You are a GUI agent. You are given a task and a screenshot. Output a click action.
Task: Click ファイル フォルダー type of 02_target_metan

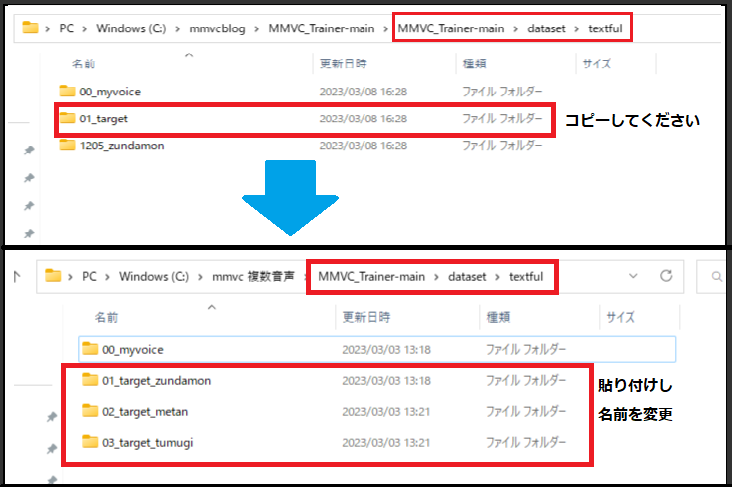(526, 411)
